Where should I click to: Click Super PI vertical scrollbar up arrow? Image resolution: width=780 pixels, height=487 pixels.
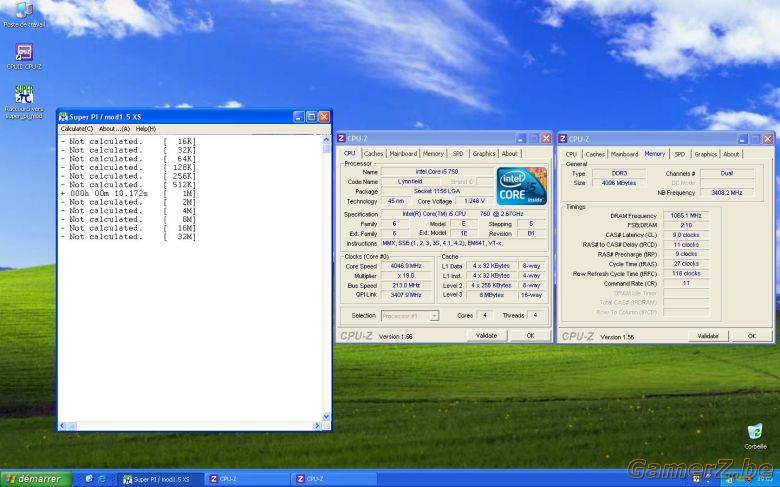[x=327, y=140]
